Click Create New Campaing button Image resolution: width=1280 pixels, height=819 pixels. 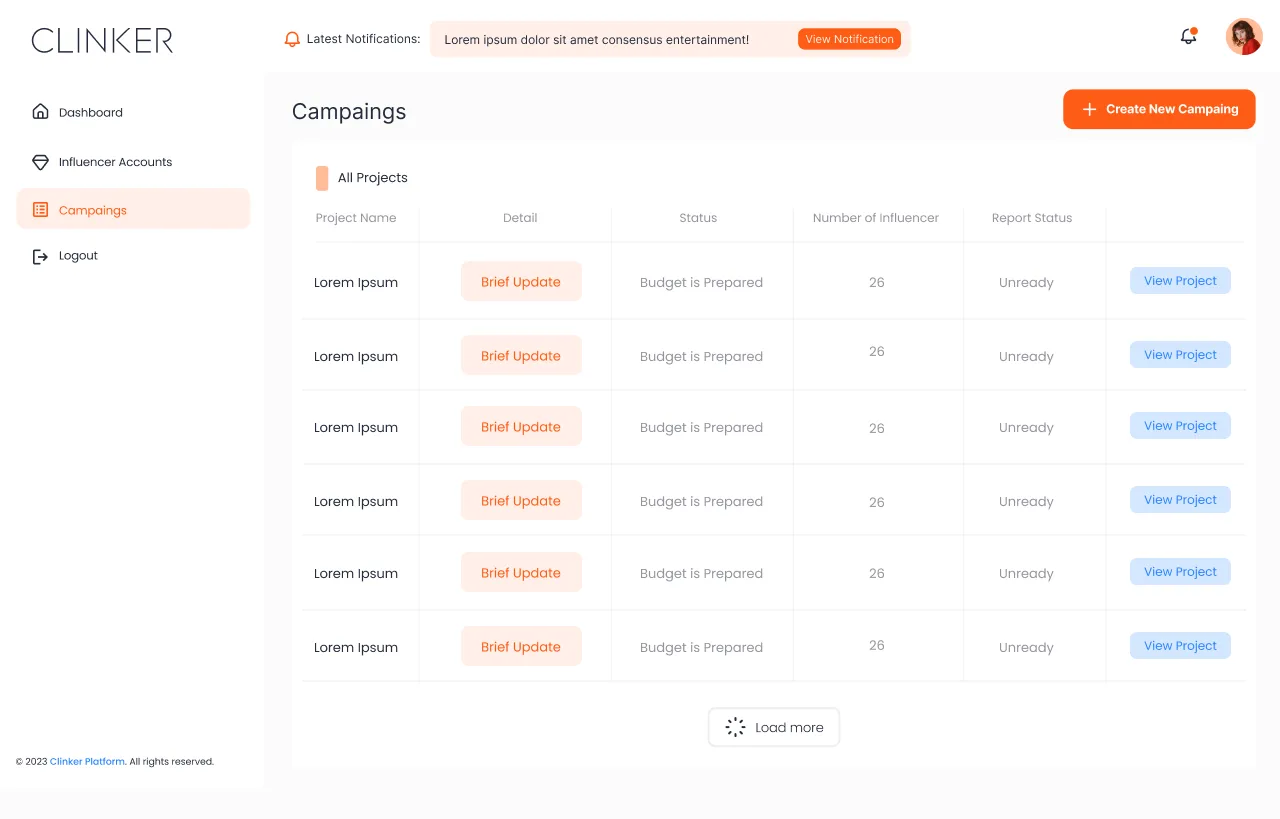pyautogui.click(x=1159, y=109)
